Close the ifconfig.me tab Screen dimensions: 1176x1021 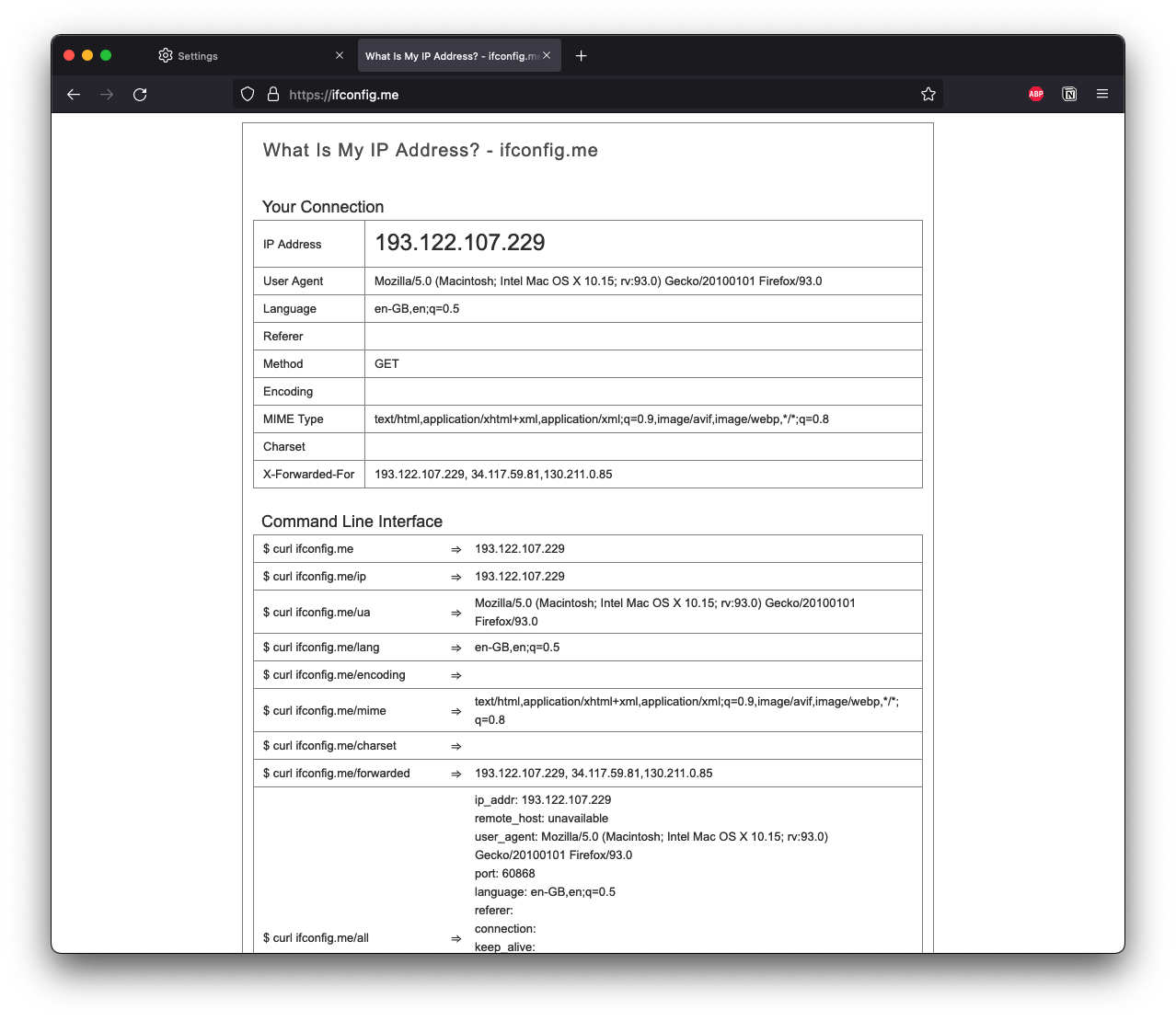547,56
